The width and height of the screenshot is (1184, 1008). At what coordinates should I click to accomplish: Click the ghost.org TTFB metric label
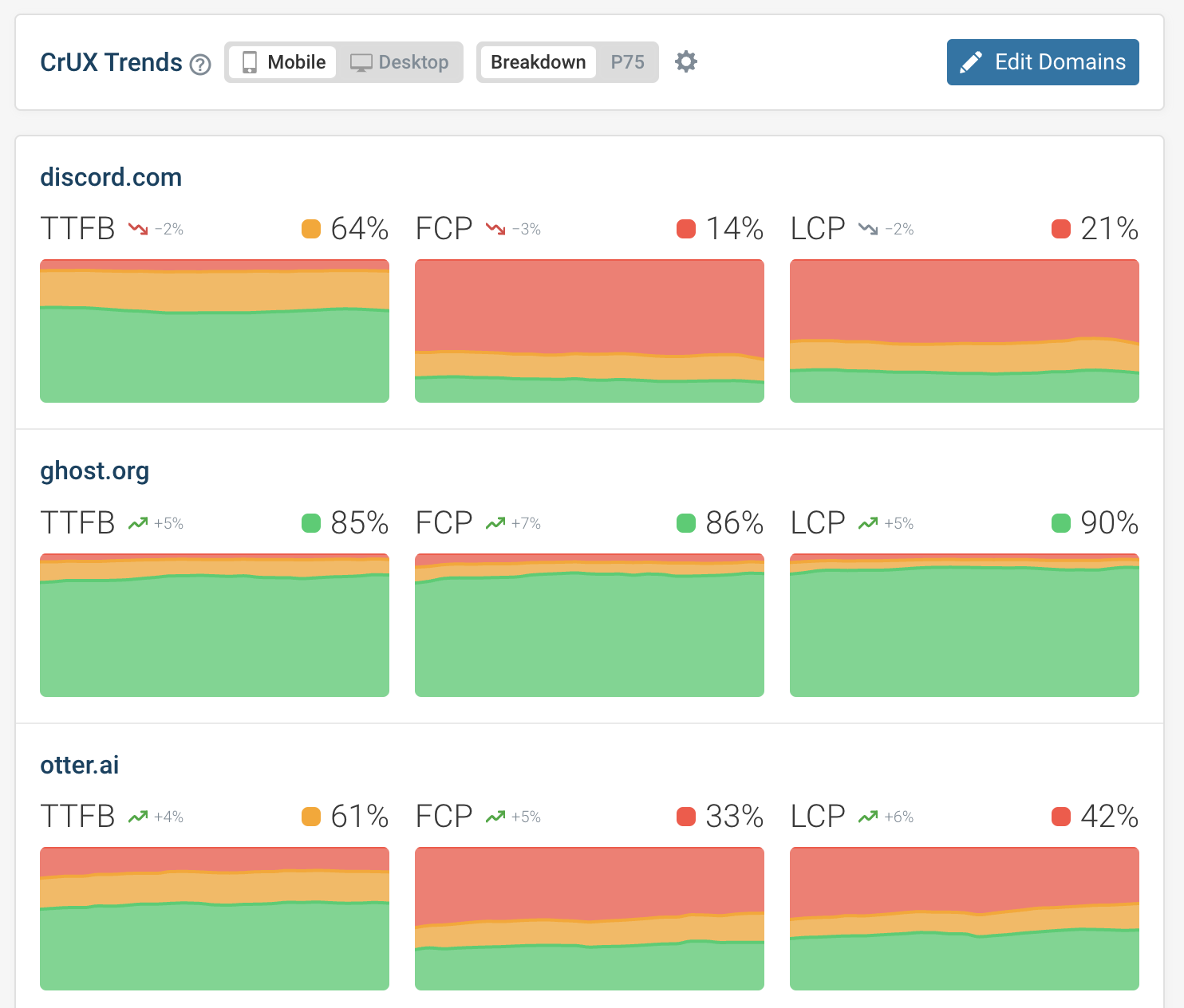coord(78,523)
